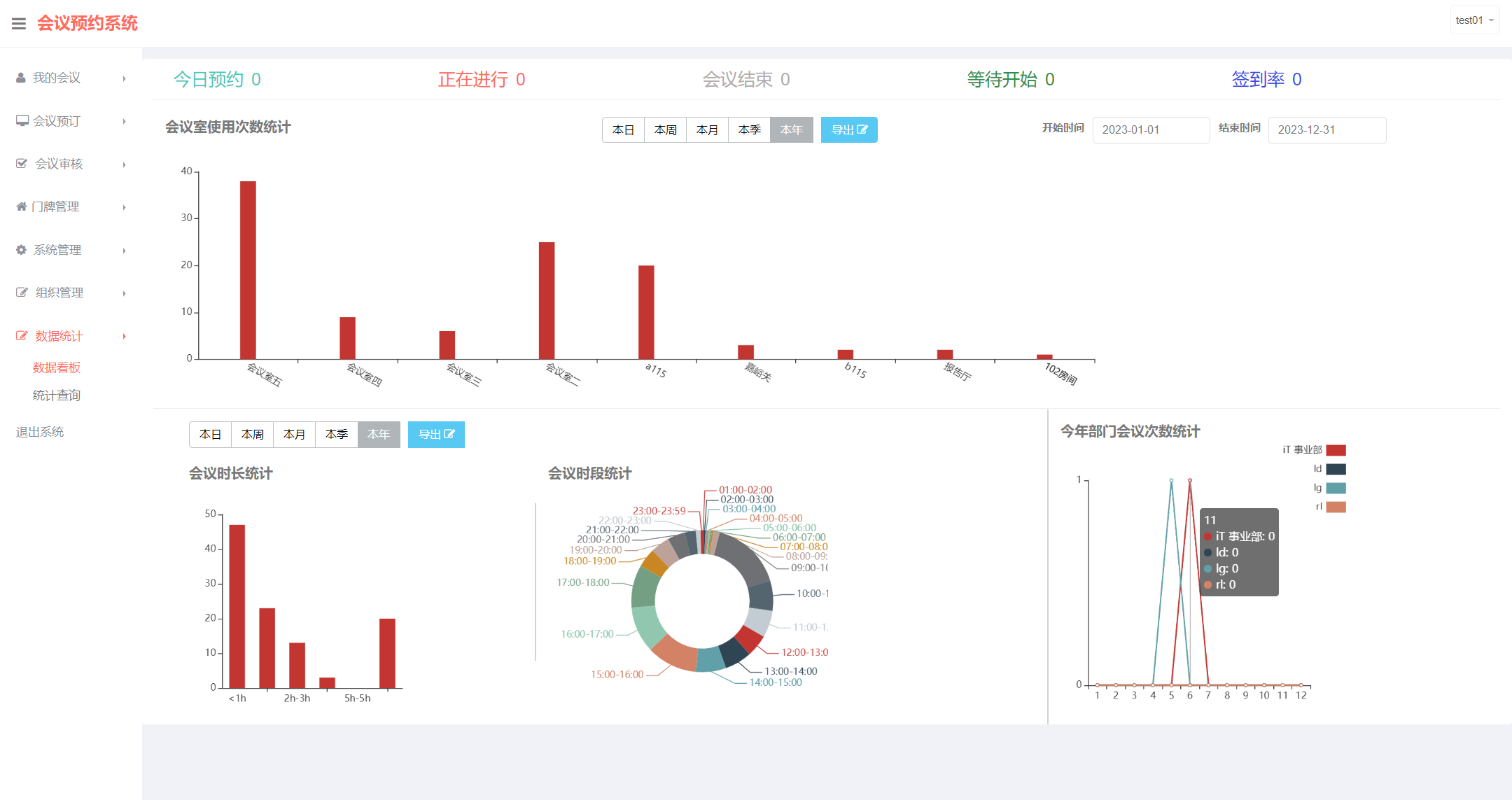This screenshot has width=1512, height=800.
Task: Toggle lg legend teal swatch
Action: [x=1336, y=488]
